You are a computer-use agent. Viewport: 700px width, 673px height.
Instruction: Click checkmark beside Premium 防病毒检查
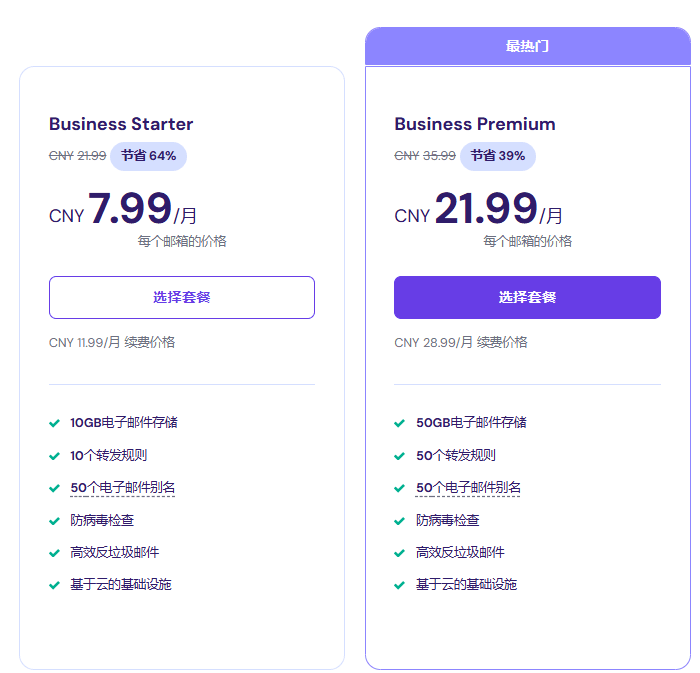pyautogui.click(x=400, y=520)
